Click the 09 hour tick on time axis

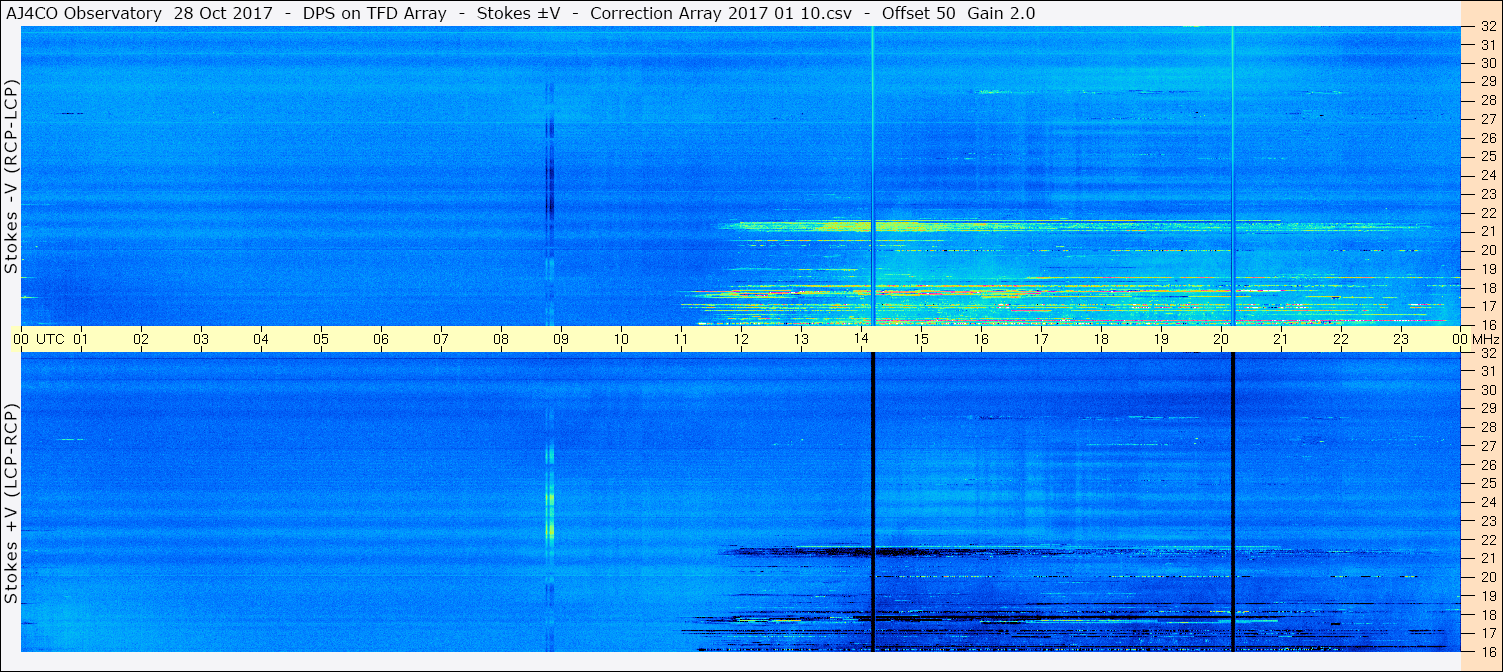pos(561,339)
